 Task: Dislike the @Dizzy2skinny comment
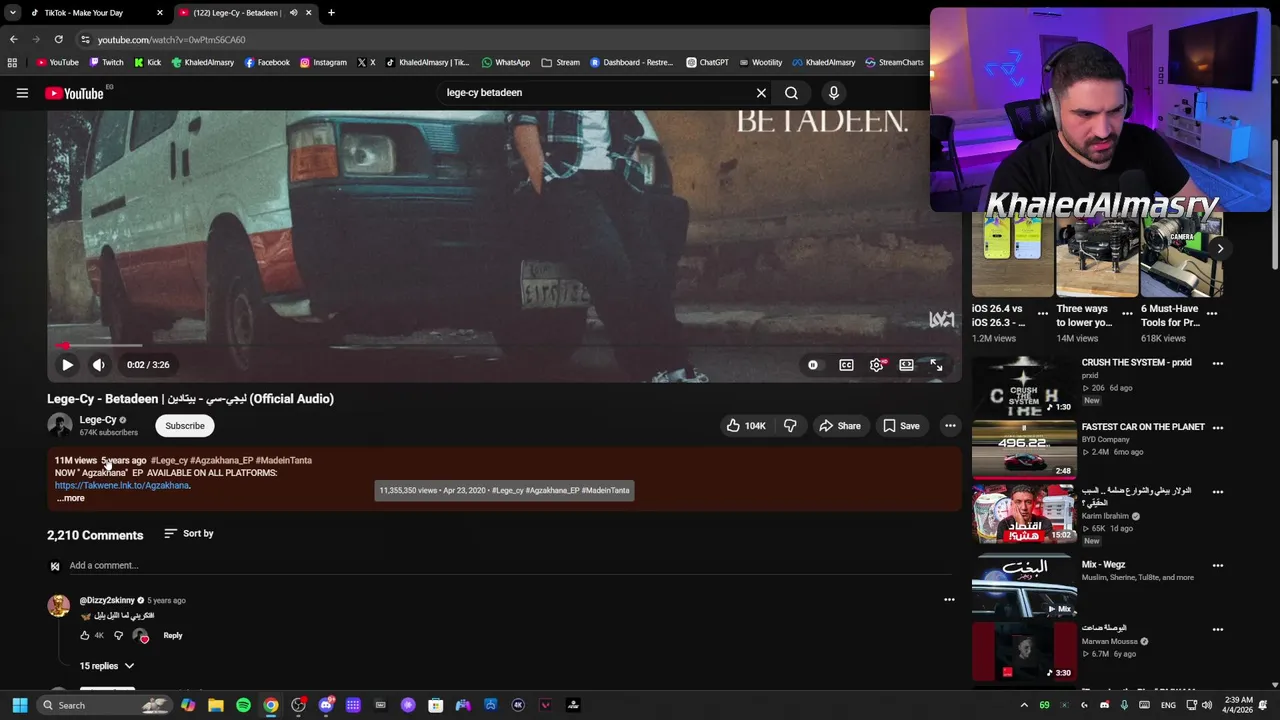(118, 636)
